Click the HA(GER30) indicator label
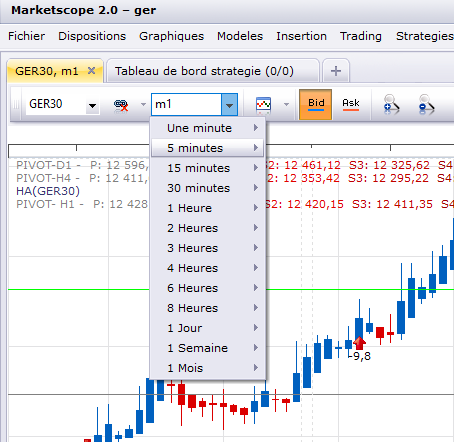Screen dimensions: 454x443 click(48, 191)
